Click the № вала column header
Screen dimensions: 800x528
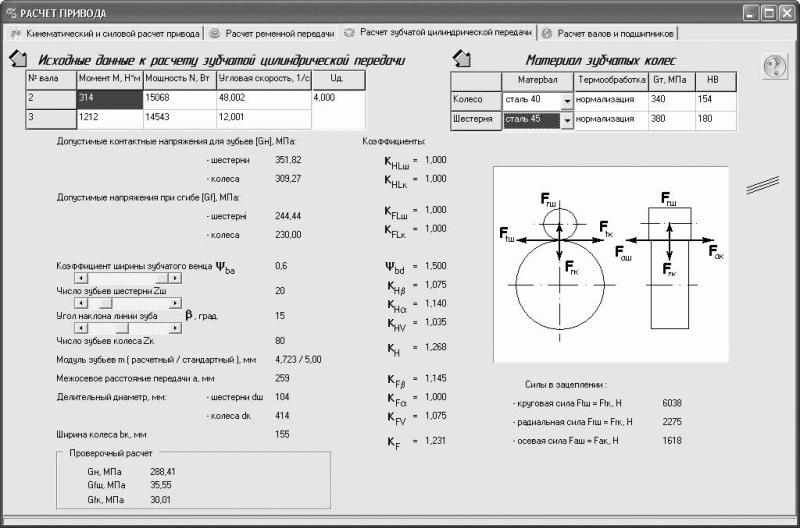pos(51,81)
